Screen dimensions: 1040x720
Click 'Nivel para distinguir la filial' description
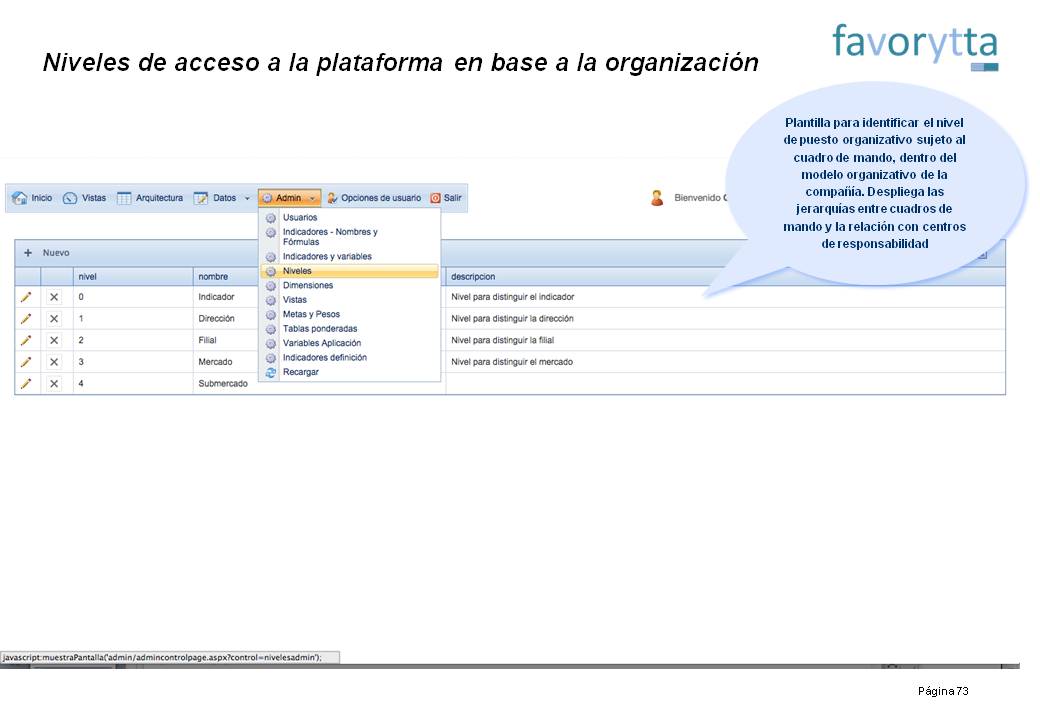503,340
